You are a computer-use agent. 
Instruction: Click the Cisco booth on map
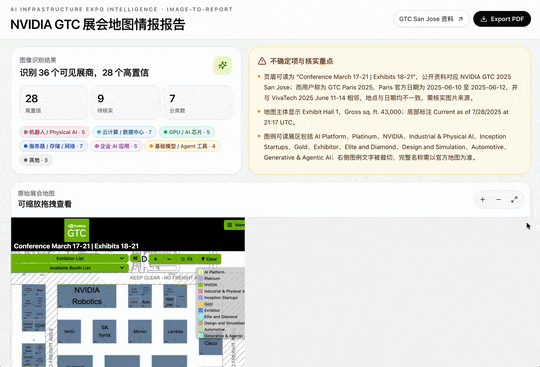[211, 346]
